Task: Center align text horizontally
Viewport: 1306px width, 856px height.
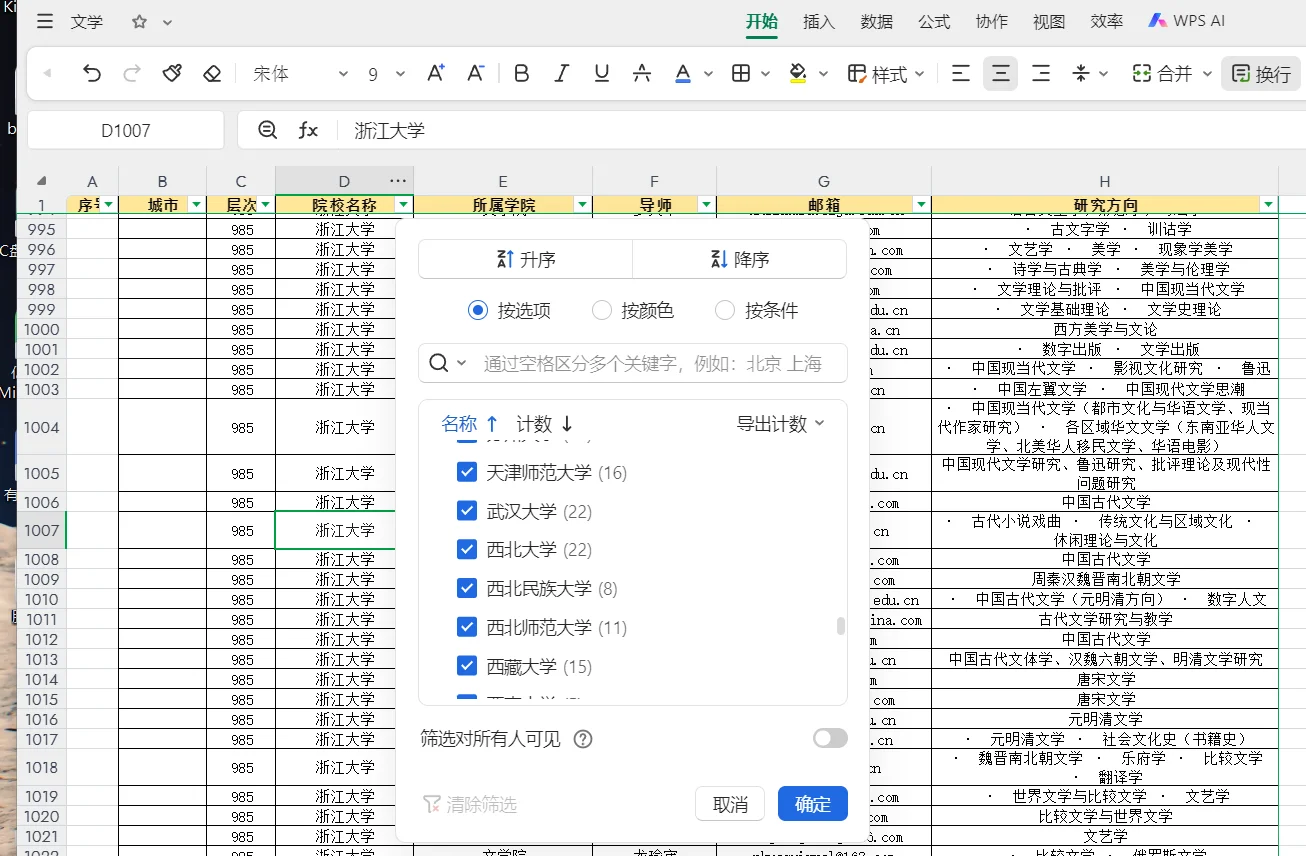Action: pos(1001,73)
